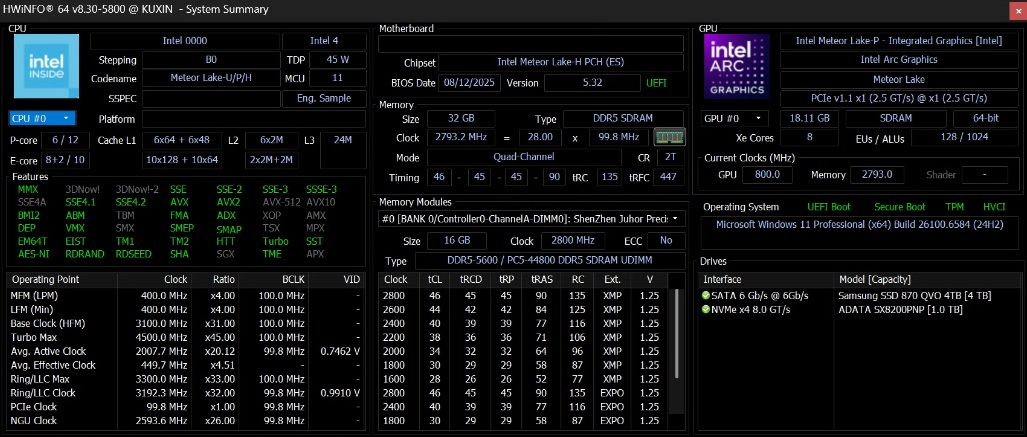Image resolution: width=1027 pixels, height=437 pixels.
Task: Click the Intel Meteor Lake-H PCH chipset
Action: tap(561, 63)
